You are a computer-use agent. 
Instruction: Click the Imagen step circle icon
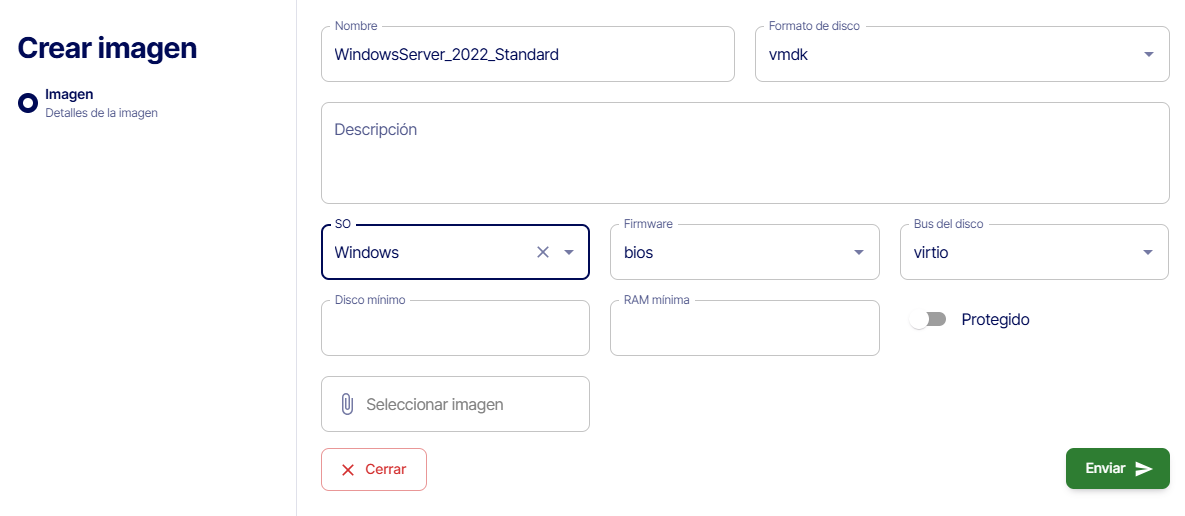point(28,102)
